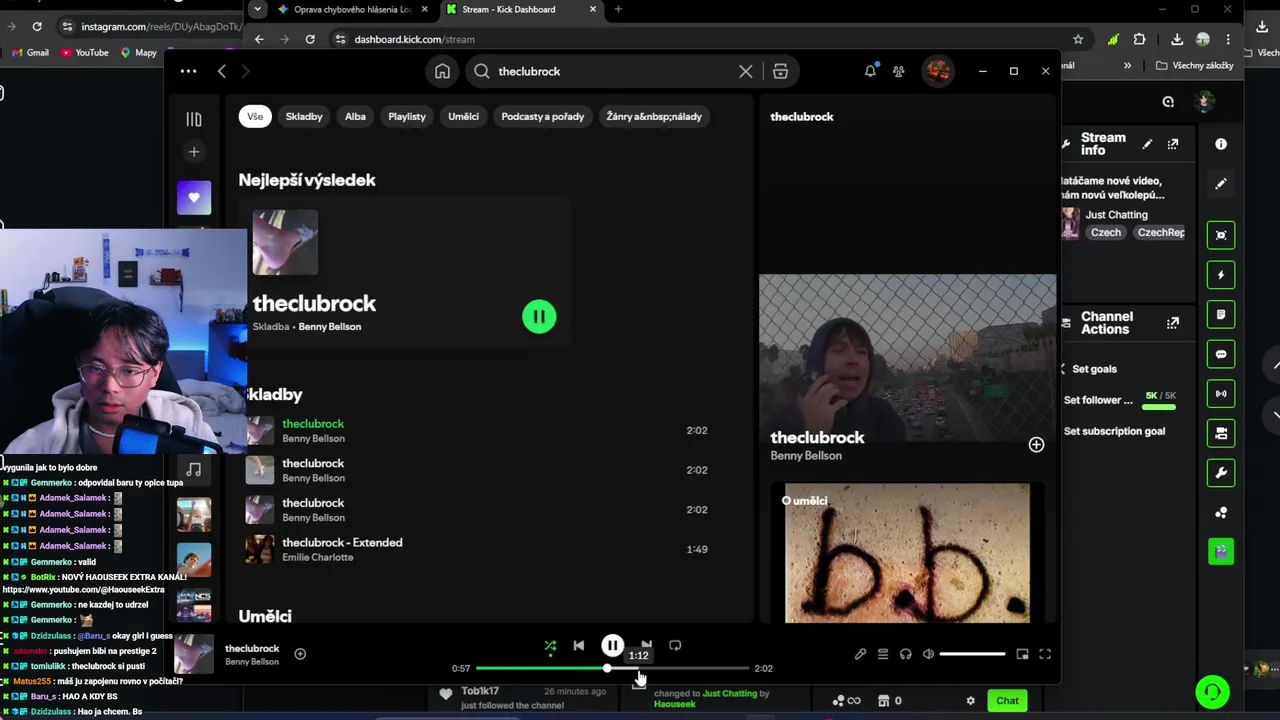Open Benny Bellson link under top result
The width and height of the screenshot is (1280, 720).
click(329, 327)
